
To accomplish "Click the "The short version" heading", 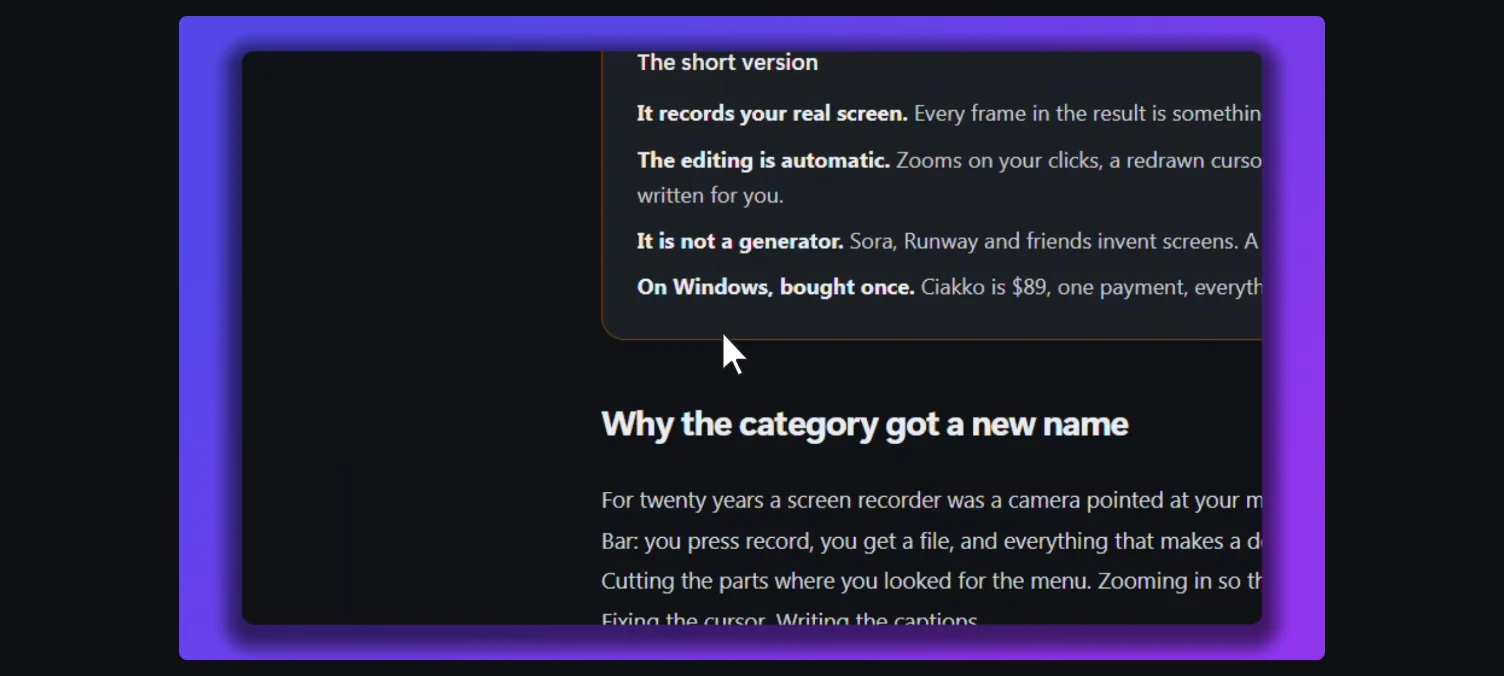I will [x=727, y=62].
